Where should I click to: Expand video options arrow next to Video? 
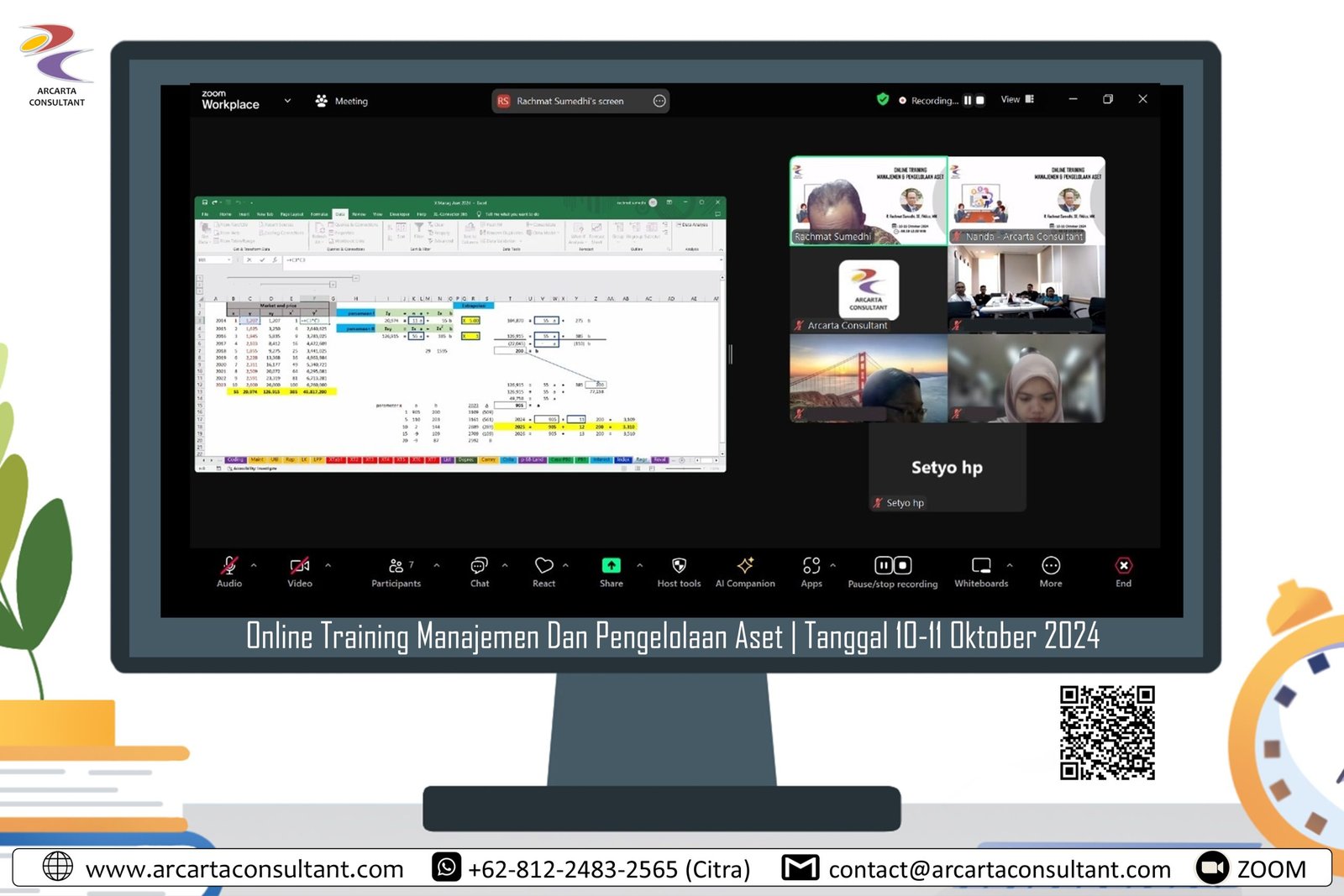coord(328,565)
